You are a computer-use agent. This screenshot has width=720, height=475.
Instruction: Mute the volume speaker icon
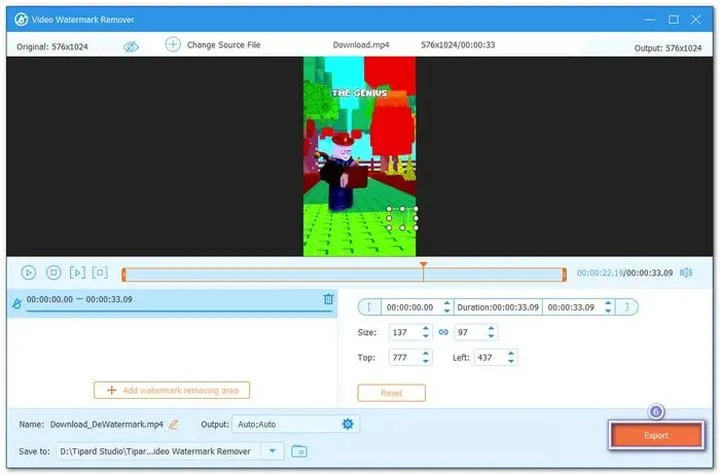click(684, 272)
